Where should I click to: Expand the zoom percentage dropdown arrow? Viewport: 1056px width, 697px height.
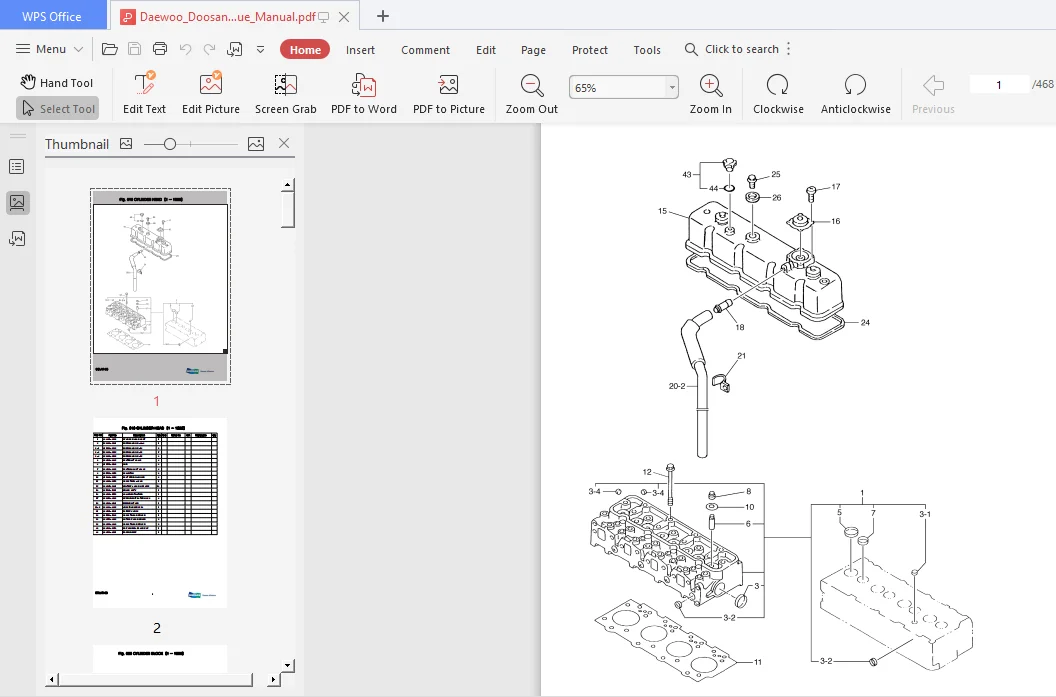click(672, 88)
